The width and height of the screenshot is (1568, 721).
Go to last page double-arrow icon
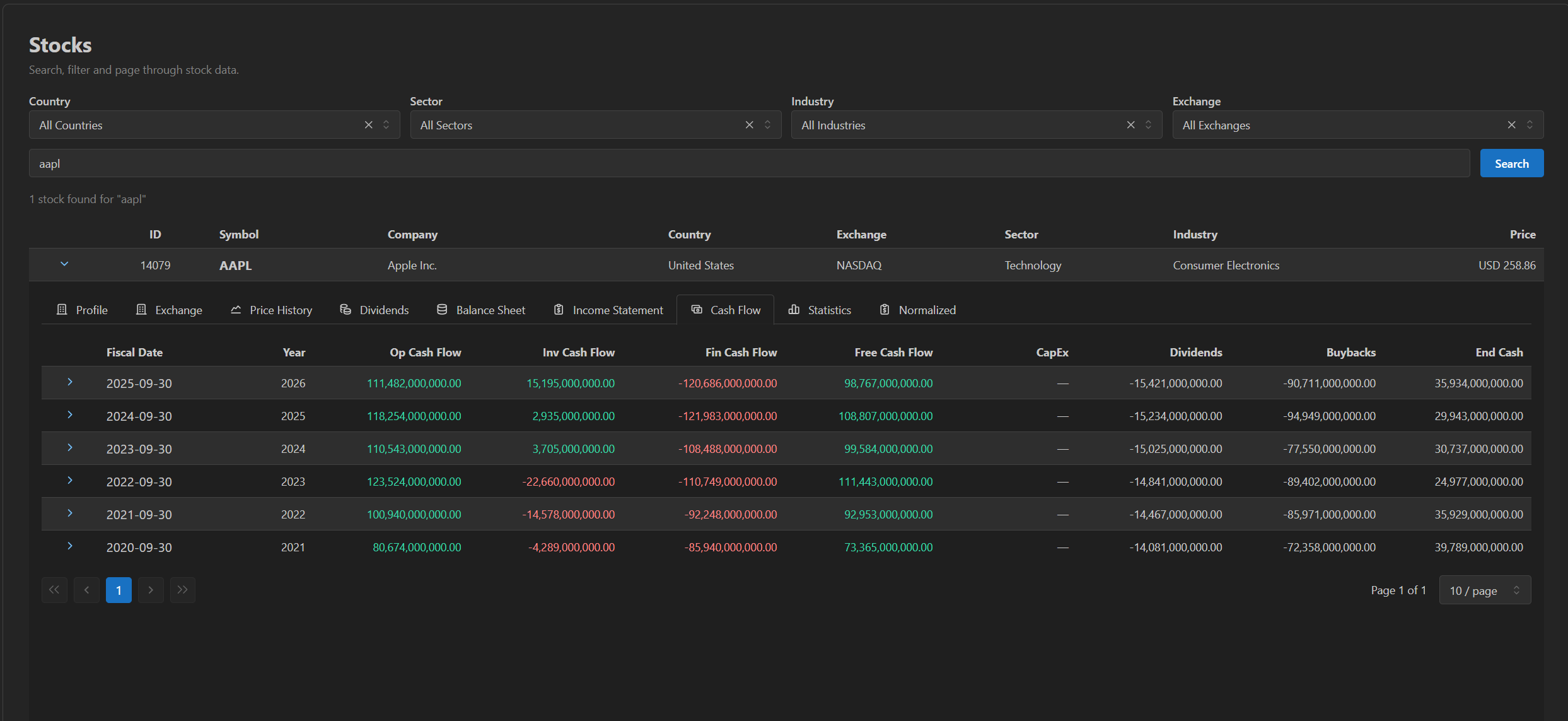[182, 590]
